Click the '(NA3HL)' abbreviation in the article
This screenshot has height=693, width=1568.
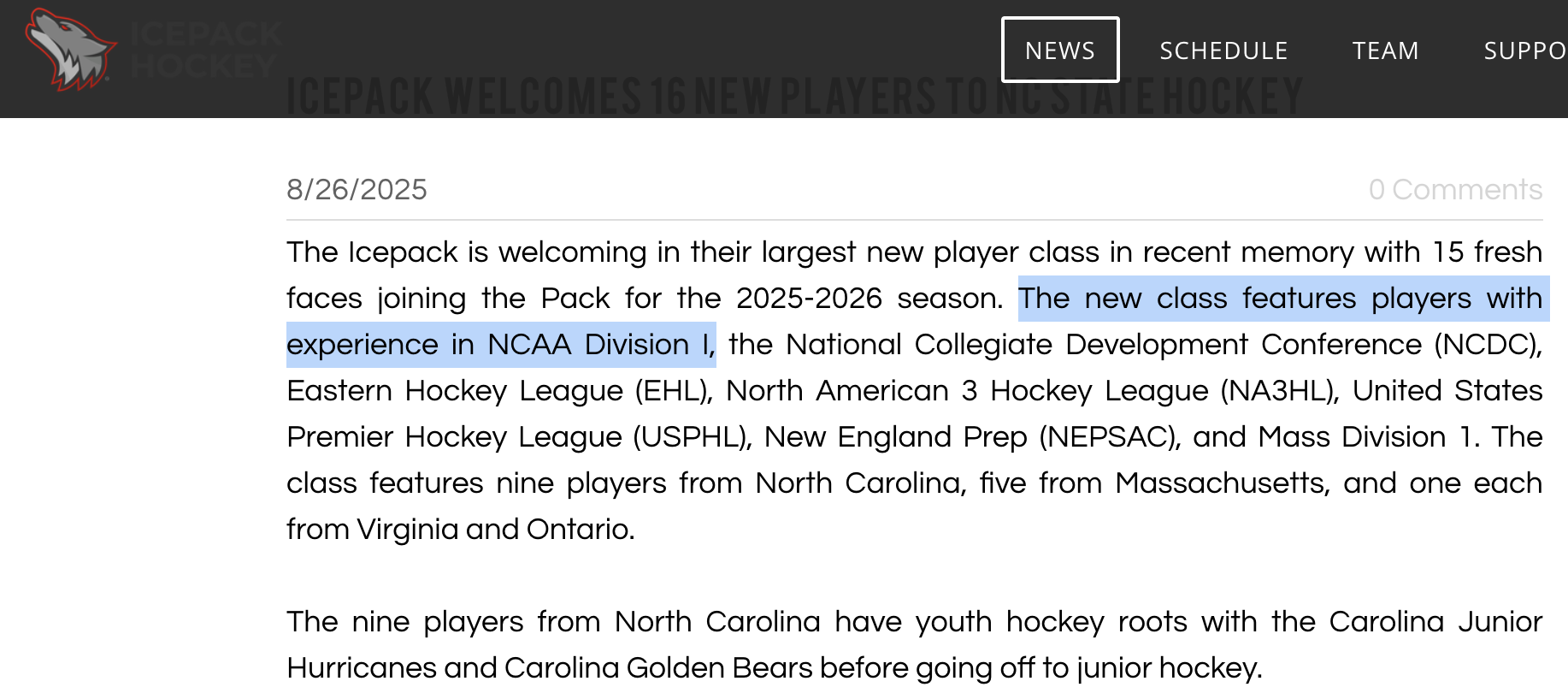1279,391
